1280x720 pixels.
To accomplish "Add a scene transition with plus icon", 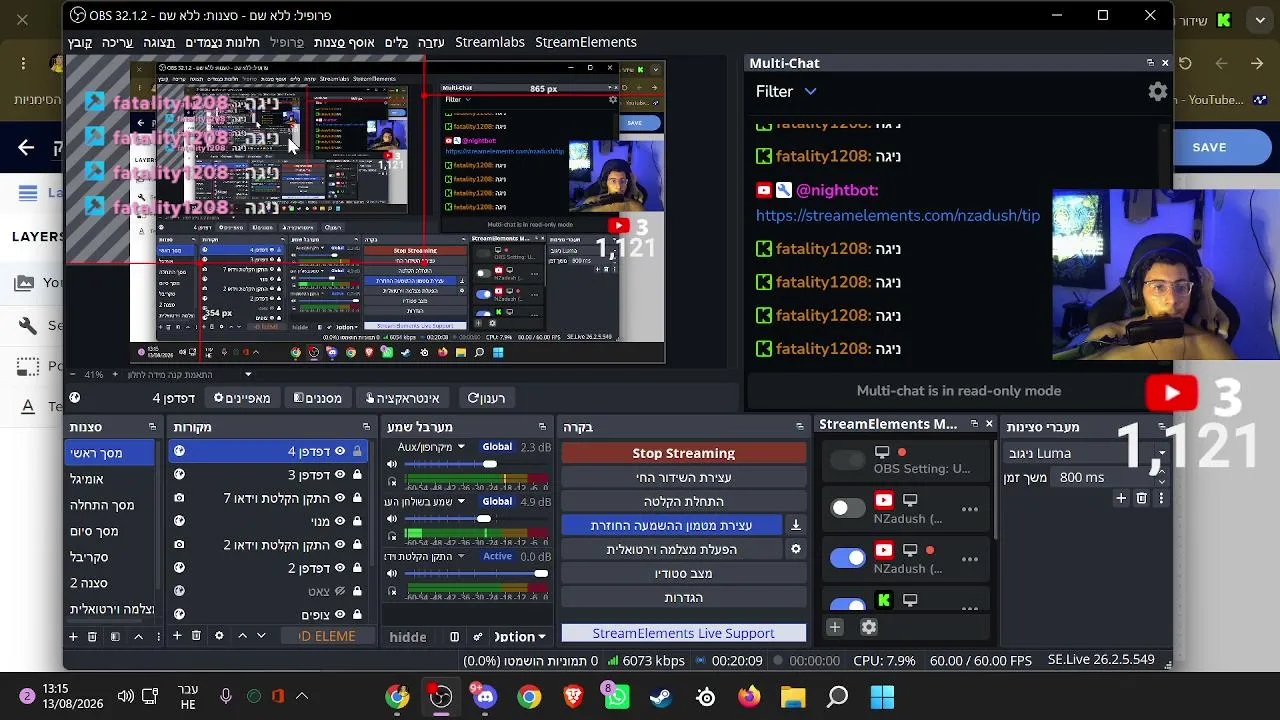I will (x=1121, y=498).
